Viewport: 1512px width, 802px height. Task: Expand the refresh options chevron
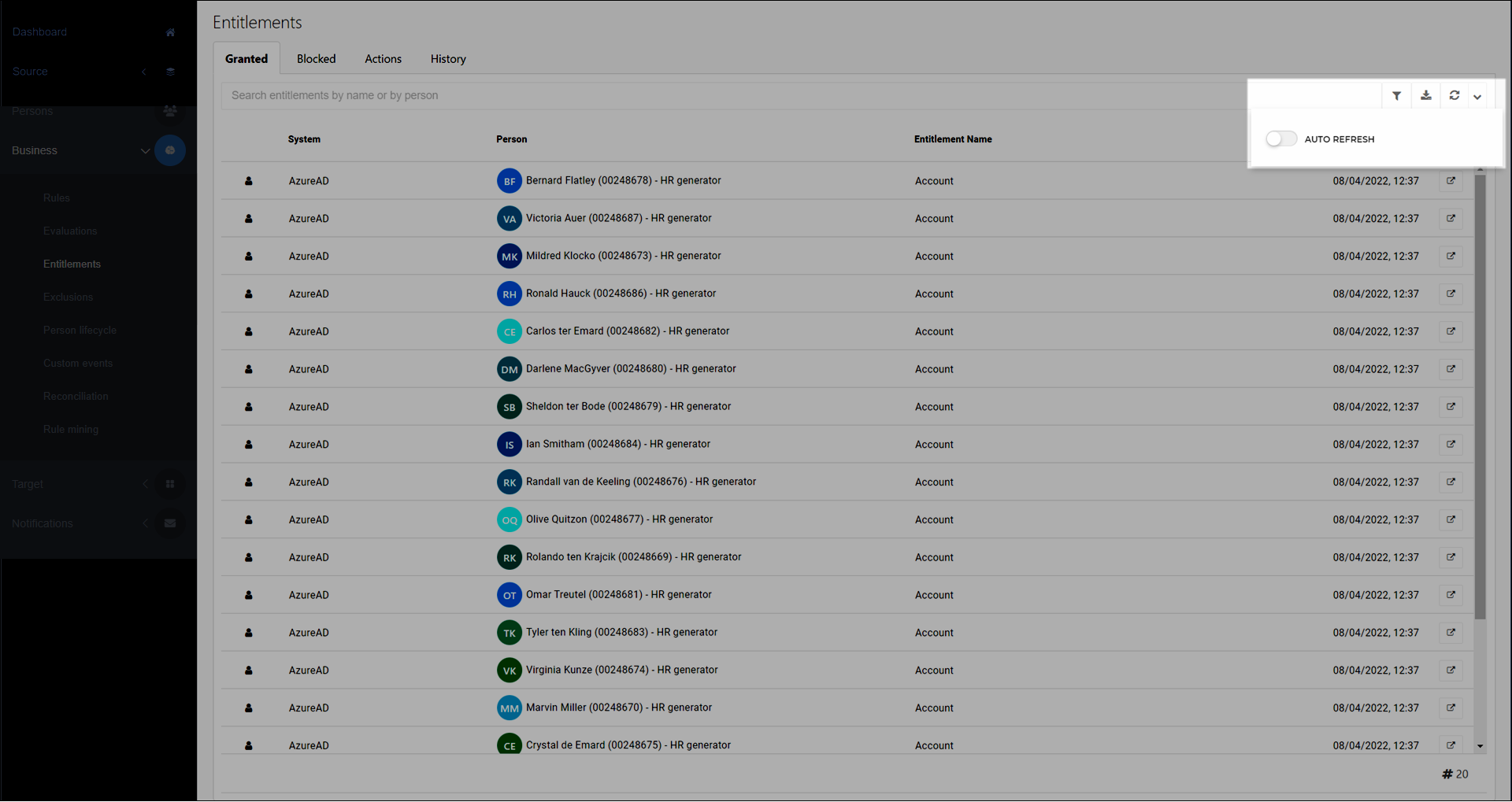tap(1477, 97)
